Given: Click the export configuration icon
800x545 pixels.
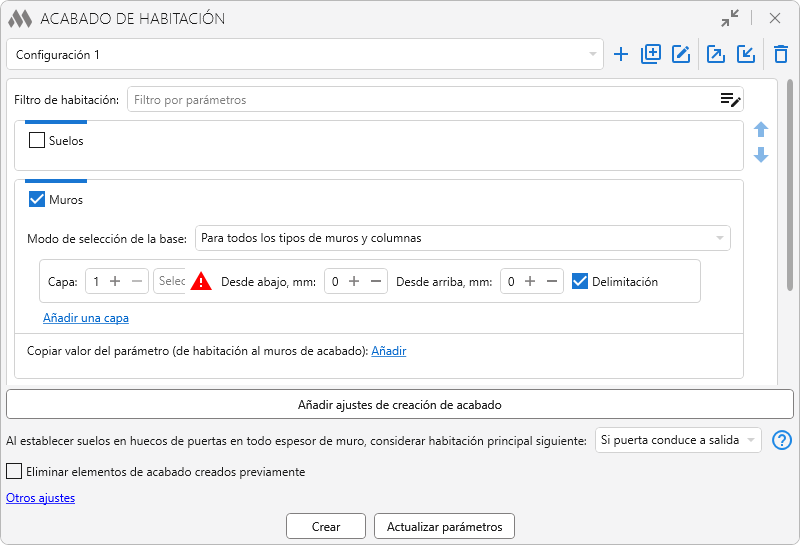Looking at the screenshot, I should click(x=716, y=55).
